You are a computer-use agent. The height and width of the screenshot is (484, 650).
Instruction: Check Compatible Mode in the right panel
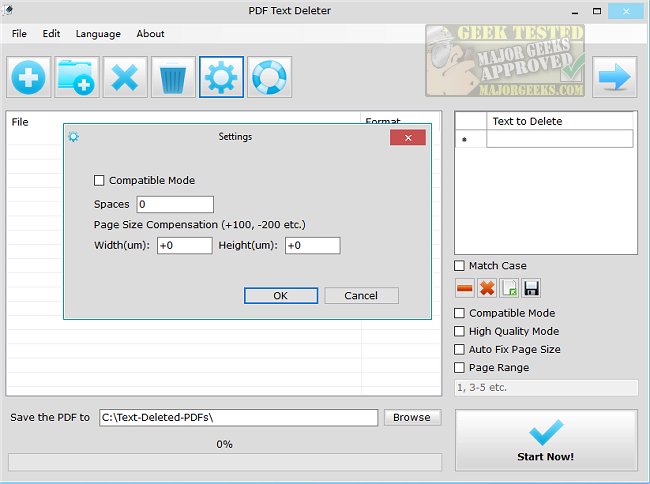(x=459, y=313)
